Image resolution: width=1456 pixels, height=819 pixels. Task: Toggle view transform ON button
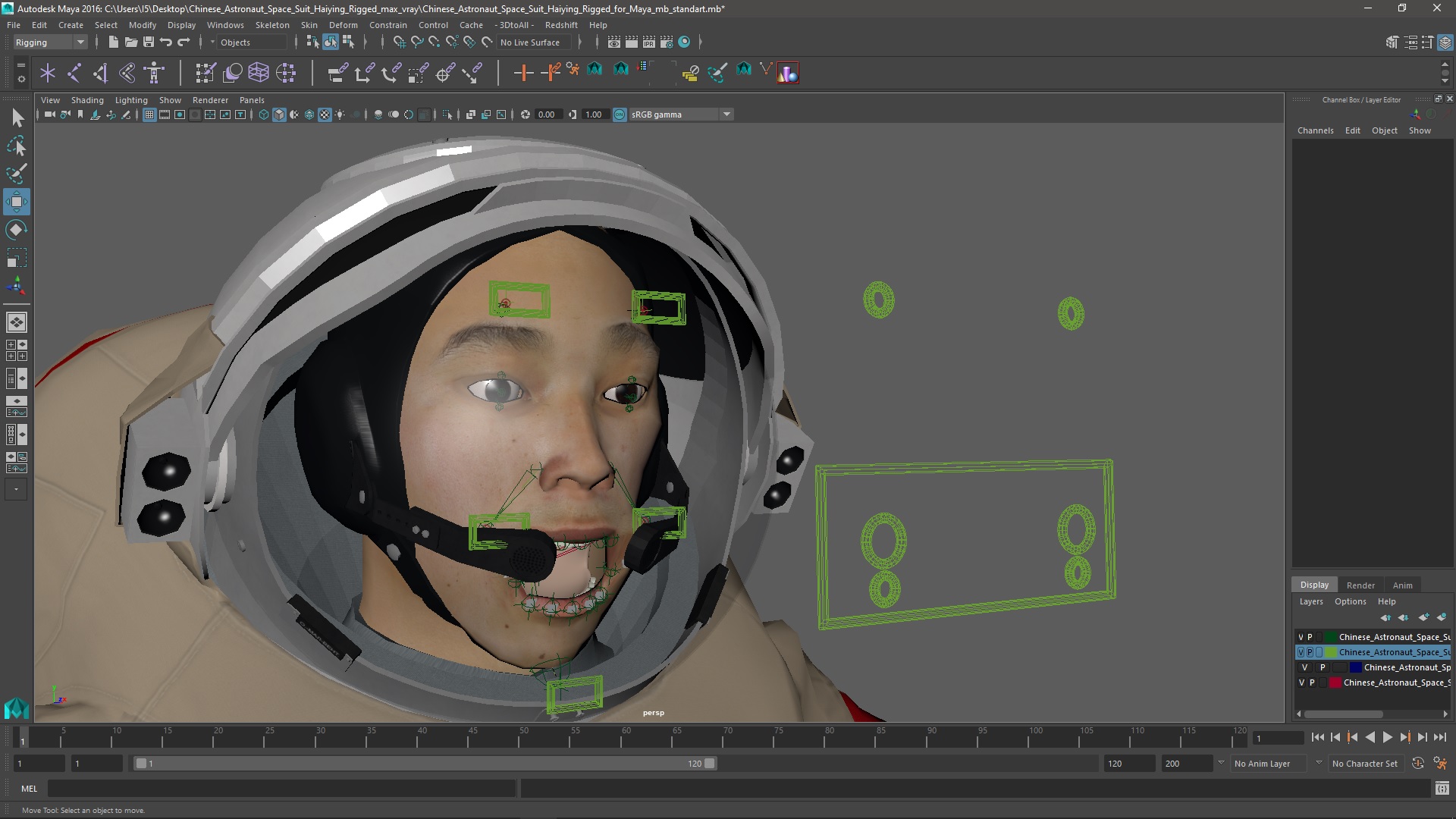point(620,115)
